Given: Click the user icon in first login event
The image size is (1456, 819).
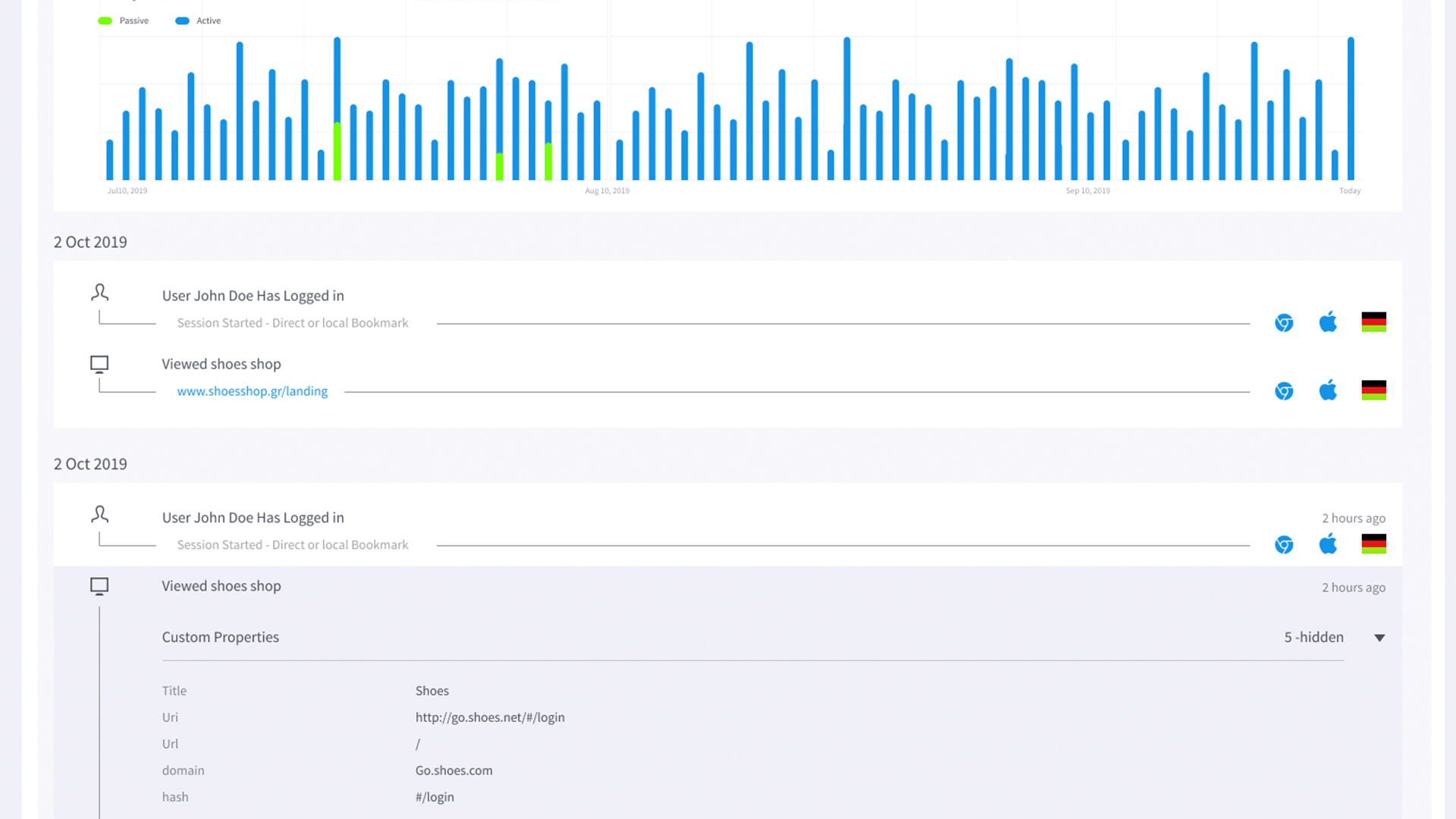Looking at the screenshot, I should point(99,292).
